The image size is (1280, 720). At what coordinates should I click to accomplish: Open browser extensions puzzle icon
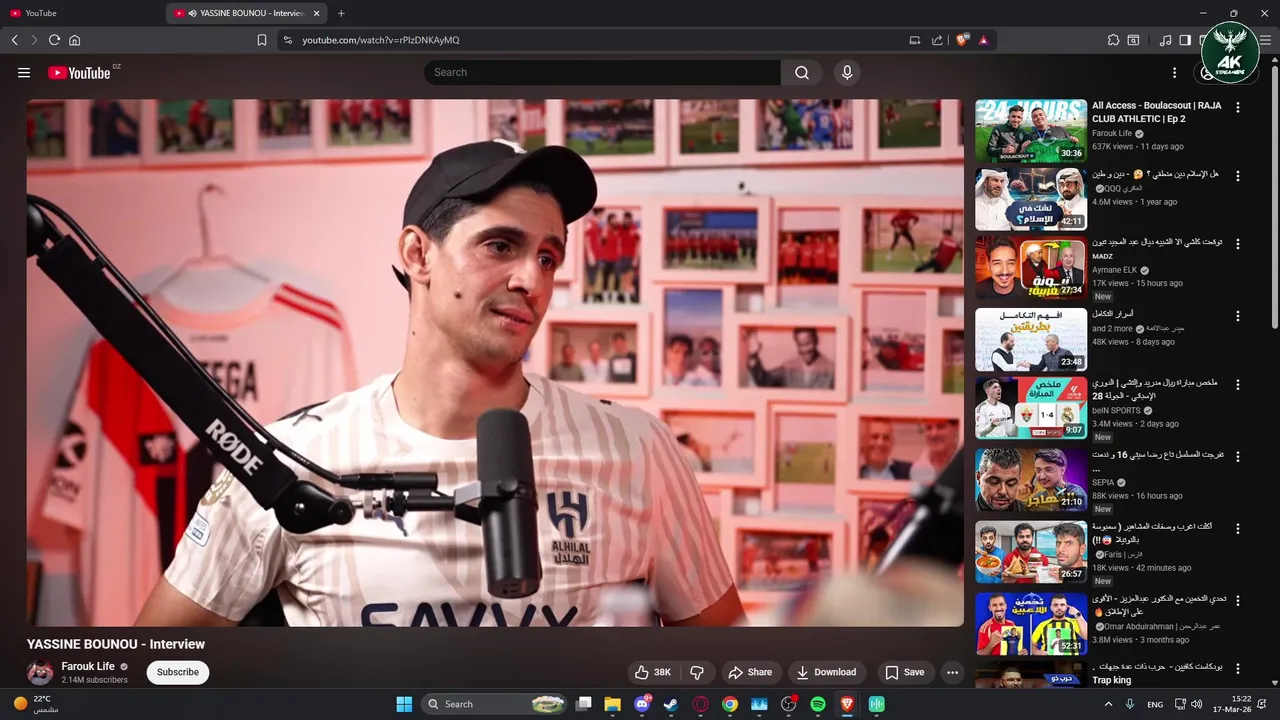point(1113,40)
